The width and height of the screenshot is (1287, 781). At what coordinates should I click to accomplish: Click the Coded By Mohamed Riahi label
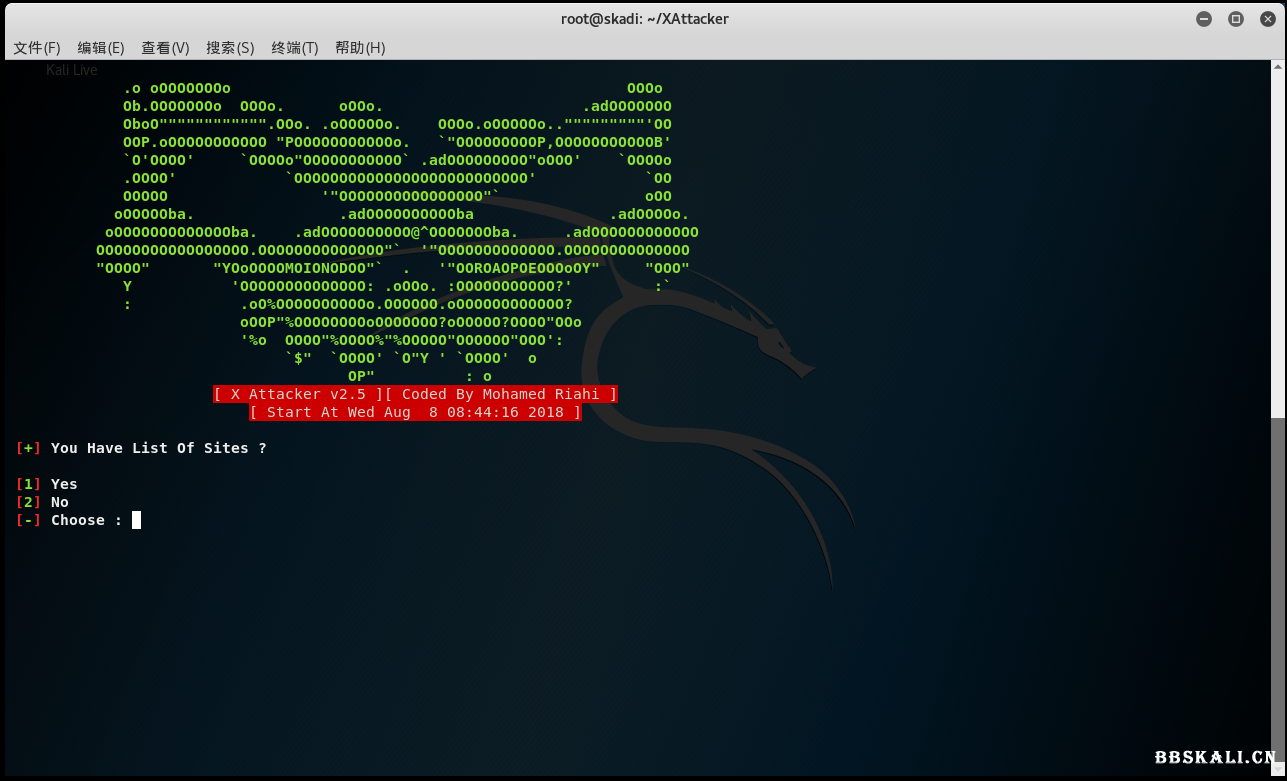(x=502, y=394)
